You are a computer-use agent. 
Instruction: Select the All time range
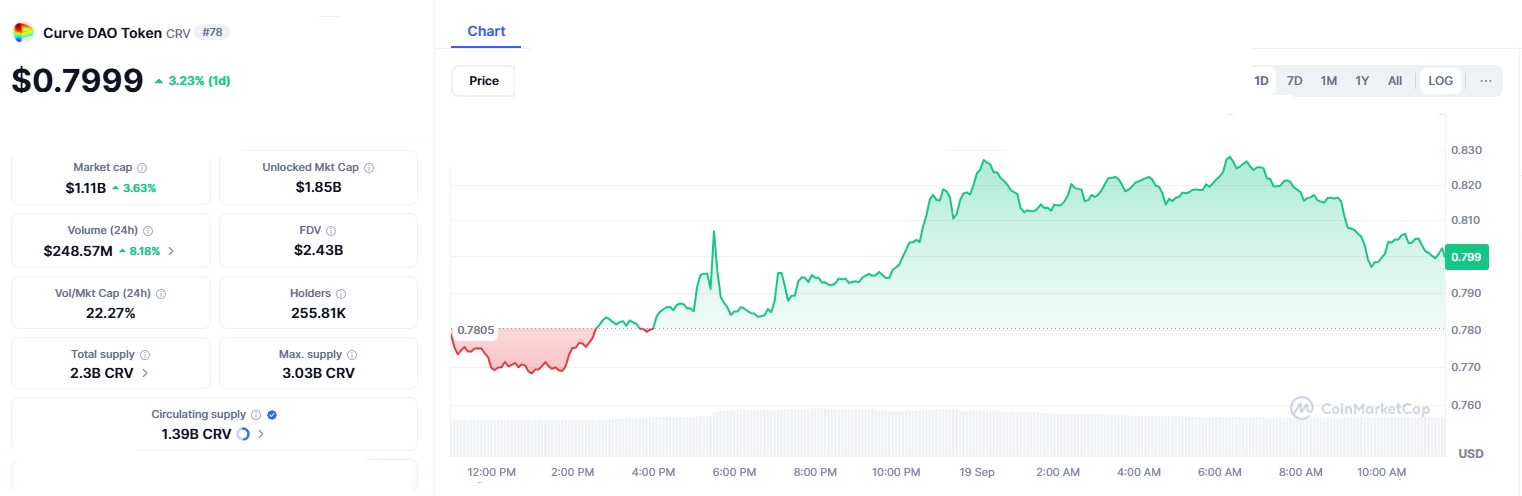pyautogui.click(x=1395, y=81)
